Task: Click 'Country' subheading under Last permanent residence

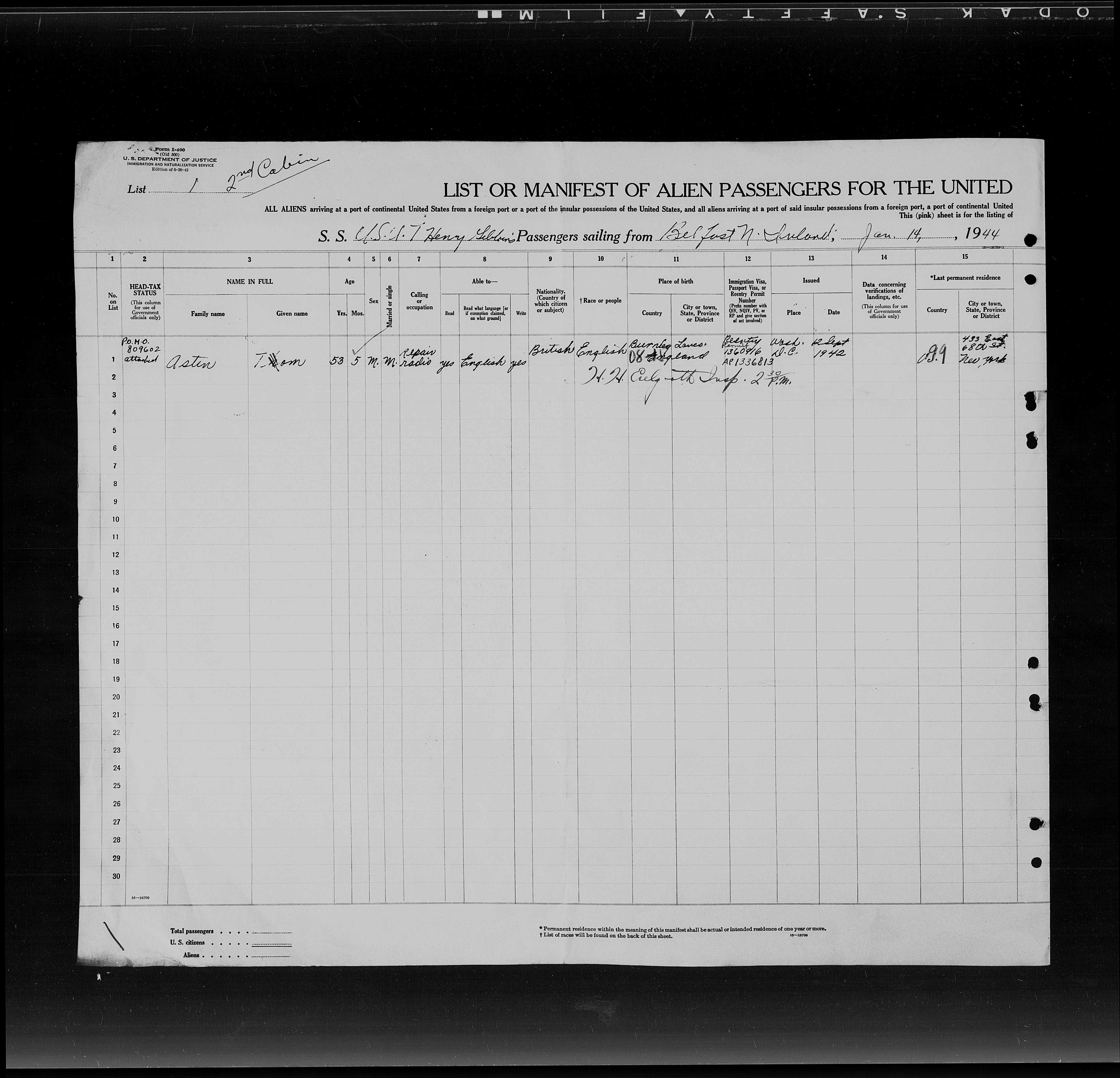Action: click(937, 310)
